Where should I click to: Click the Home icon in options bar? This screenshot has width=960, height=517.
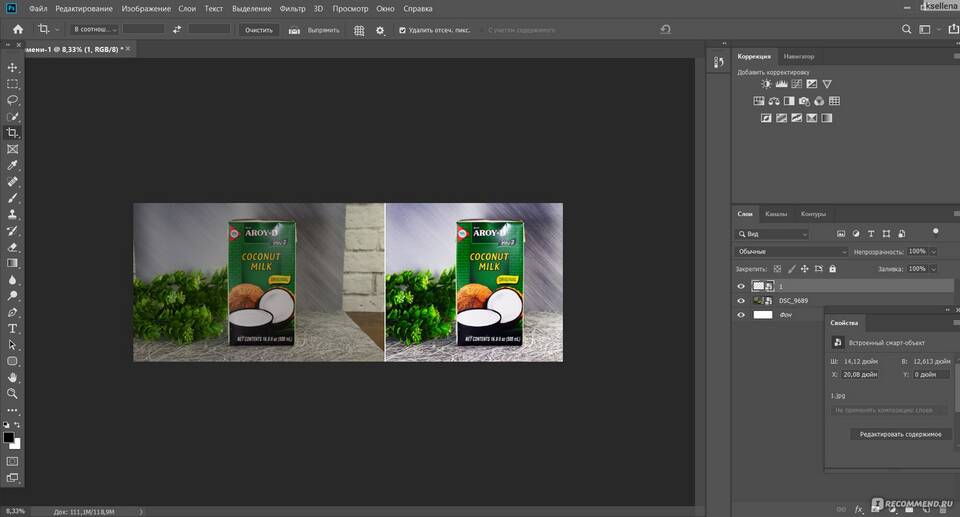18,29
